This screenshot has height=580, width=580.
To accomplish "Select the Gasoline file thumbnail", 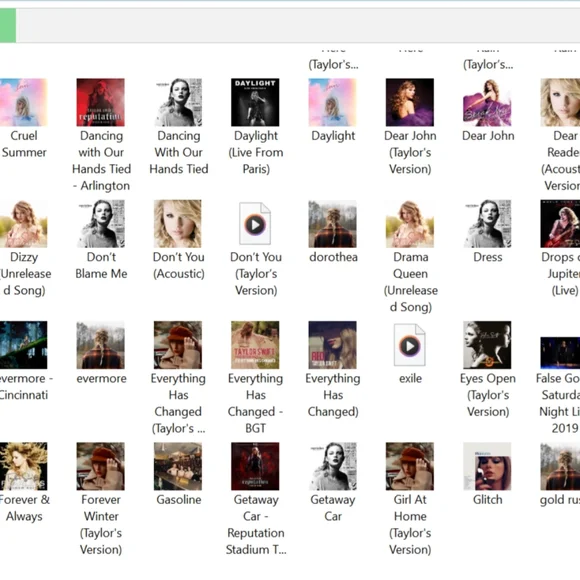I will click(x=178, y=466).
